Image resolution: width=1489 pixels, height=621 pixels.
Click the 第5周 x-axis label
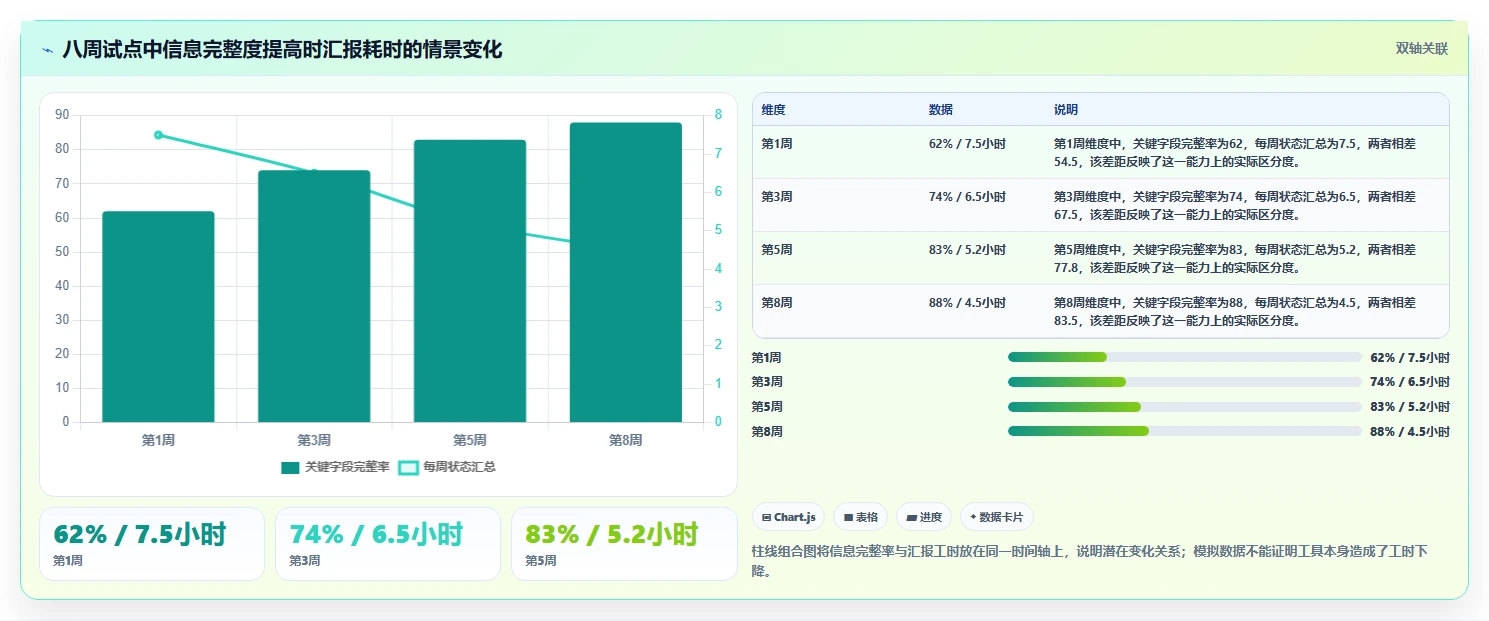[470, 440]
